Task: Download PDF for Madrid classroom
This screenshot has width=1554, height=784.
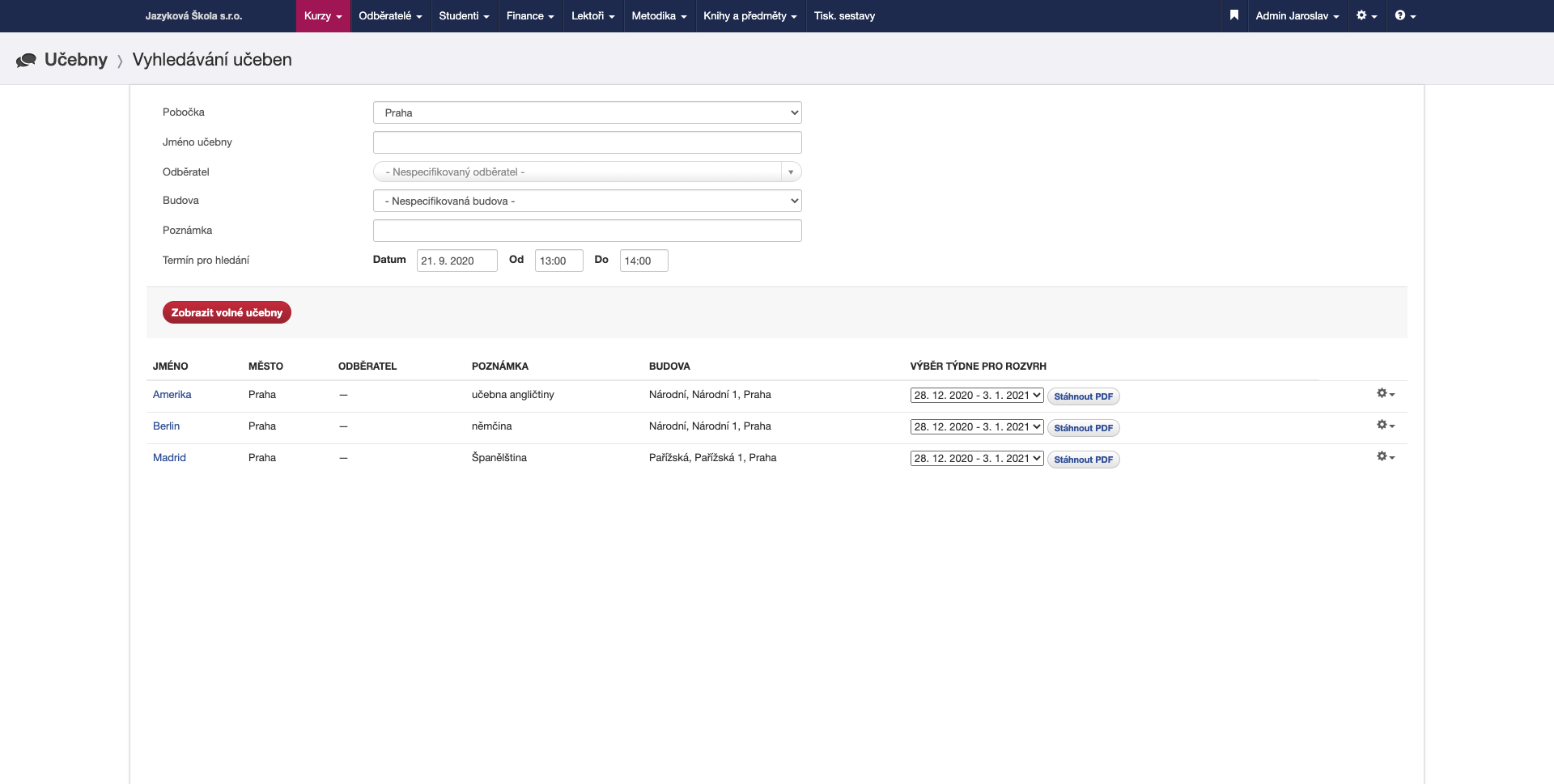Action: pos(1083,460)
